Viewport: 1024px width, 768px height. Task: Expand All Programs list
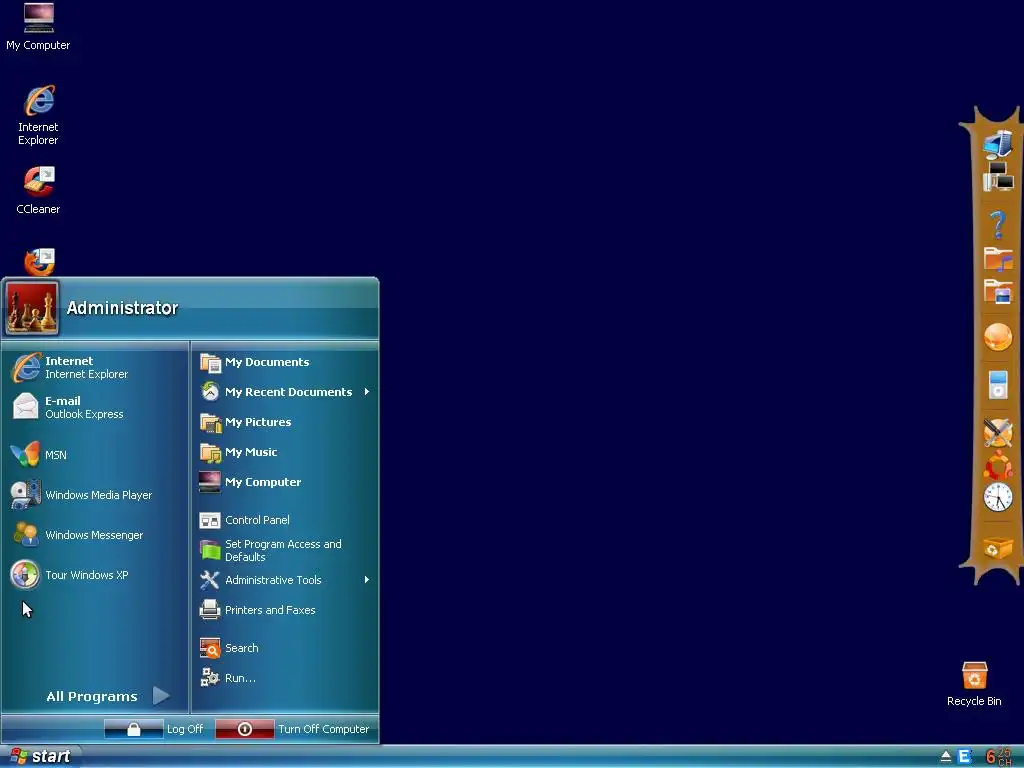tap(108, 696)
